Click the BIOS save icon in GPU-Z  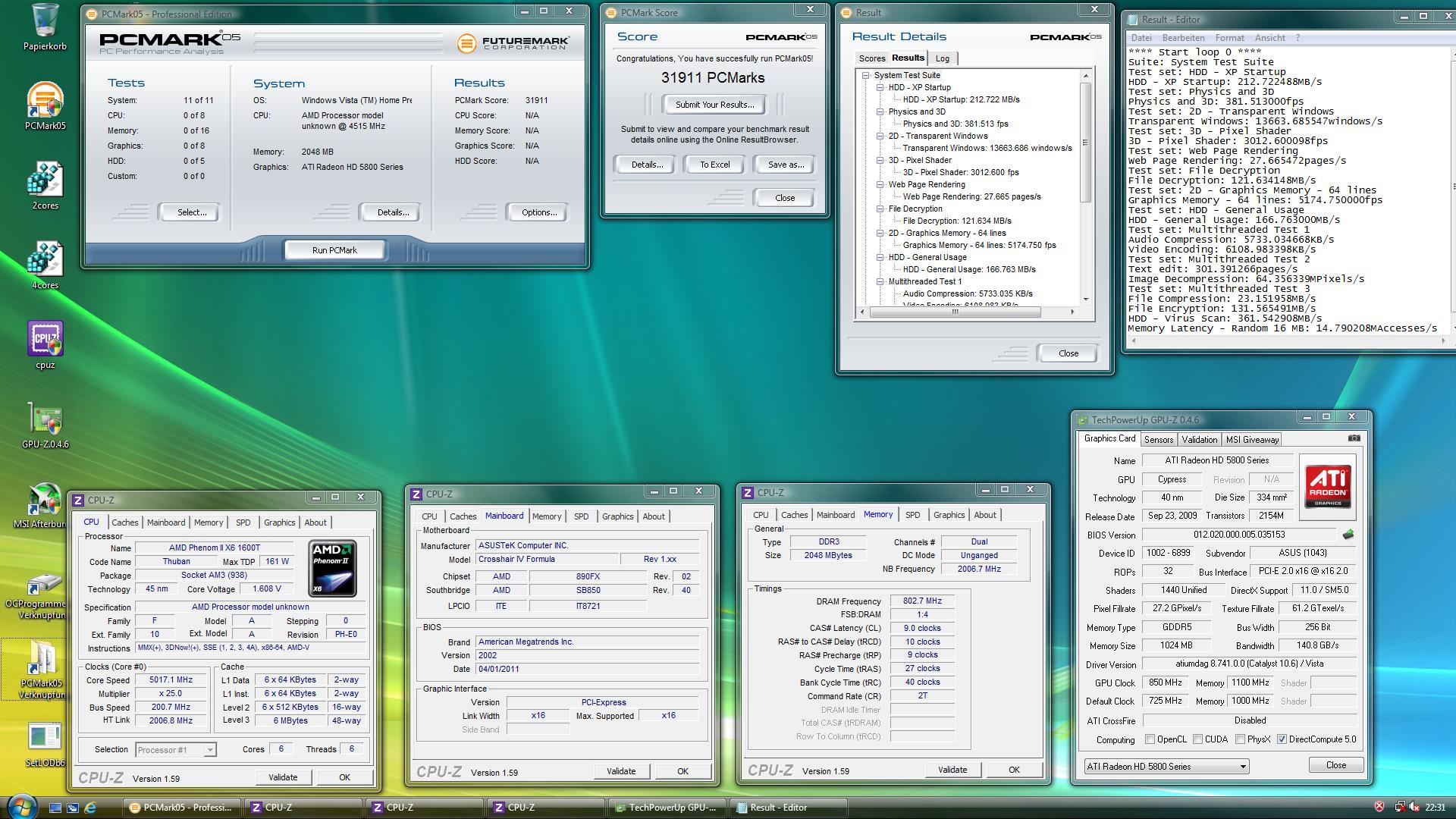tap(1348, 535)
